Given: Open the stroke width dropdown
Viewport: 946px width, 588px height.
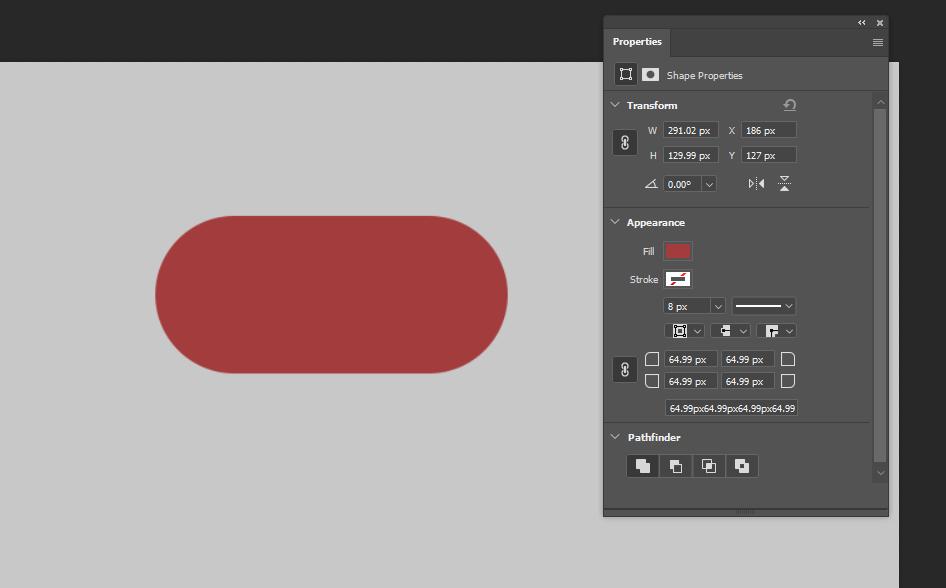Looking at the screenshot, I should [x=716, y=305].
